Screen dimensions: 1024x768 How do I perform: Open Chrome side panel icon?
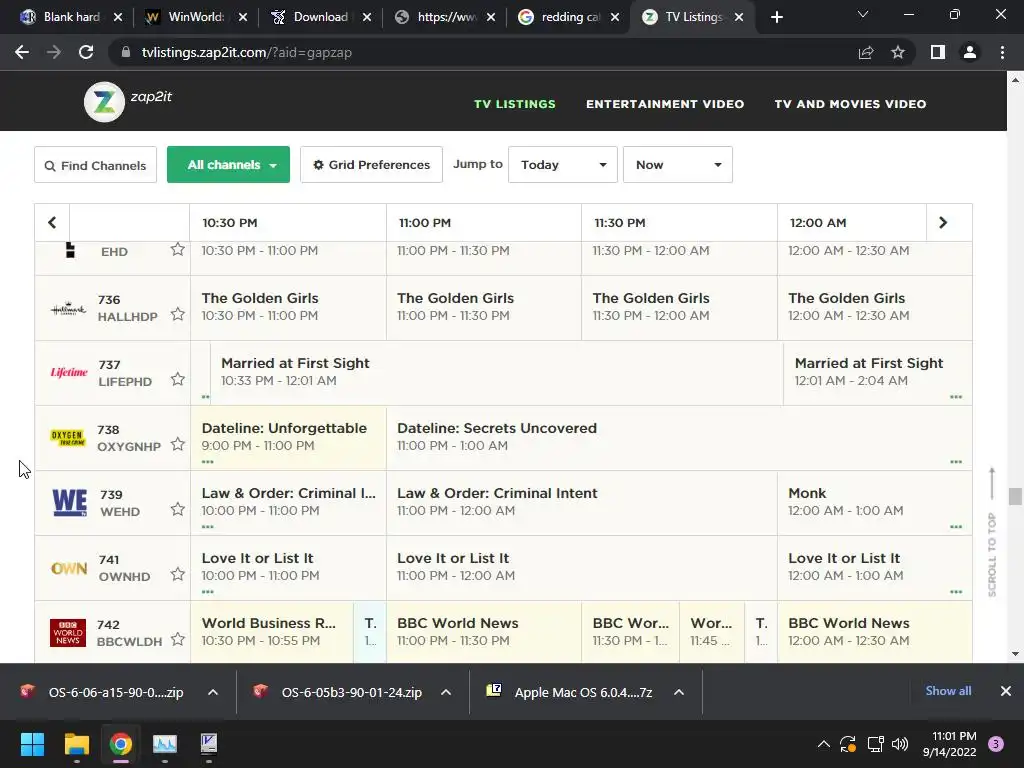point(938,52)
